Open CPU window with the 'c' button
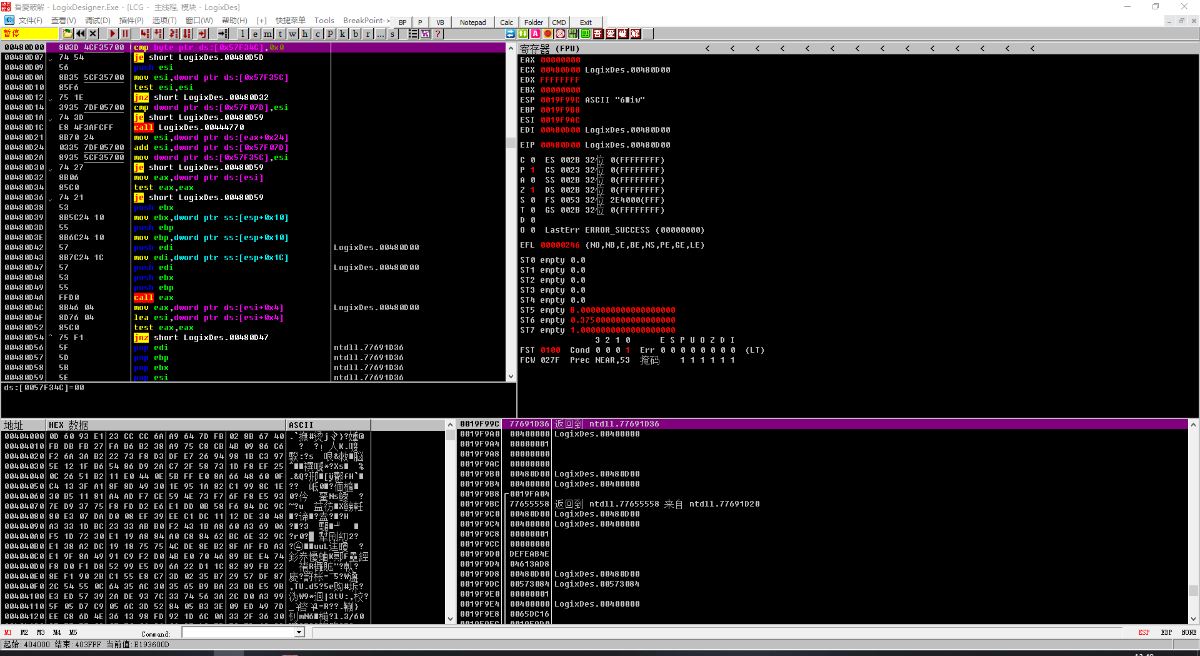This screenshot has height=656, width=1200. 318,33
